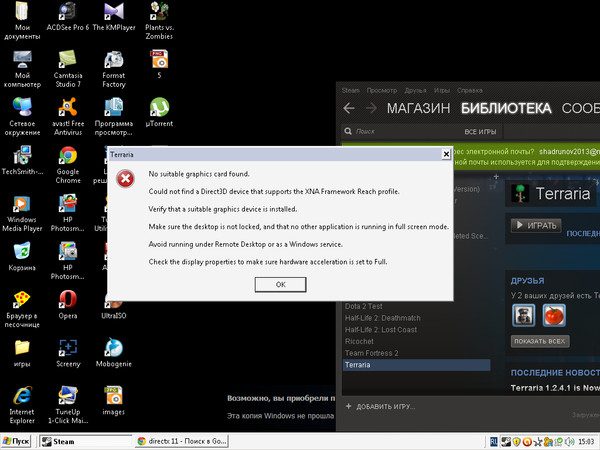Screen dimensions: 600x450
Task: Open the tomato avatar friend in Steam
Action: [554, 315]
